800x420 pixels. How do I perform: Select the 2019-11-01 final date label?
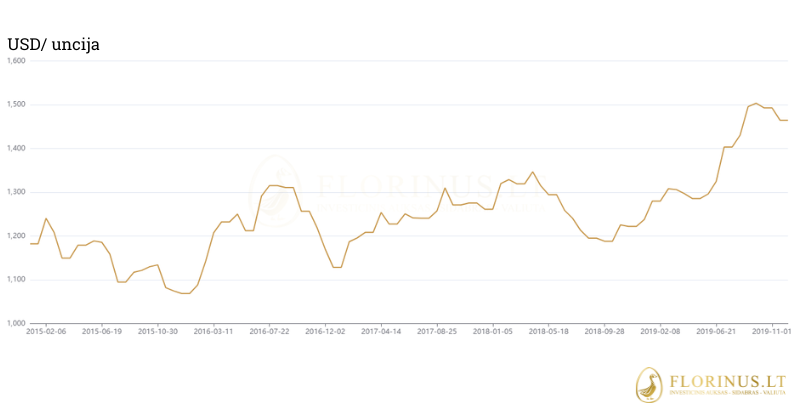tap(771, 331)
